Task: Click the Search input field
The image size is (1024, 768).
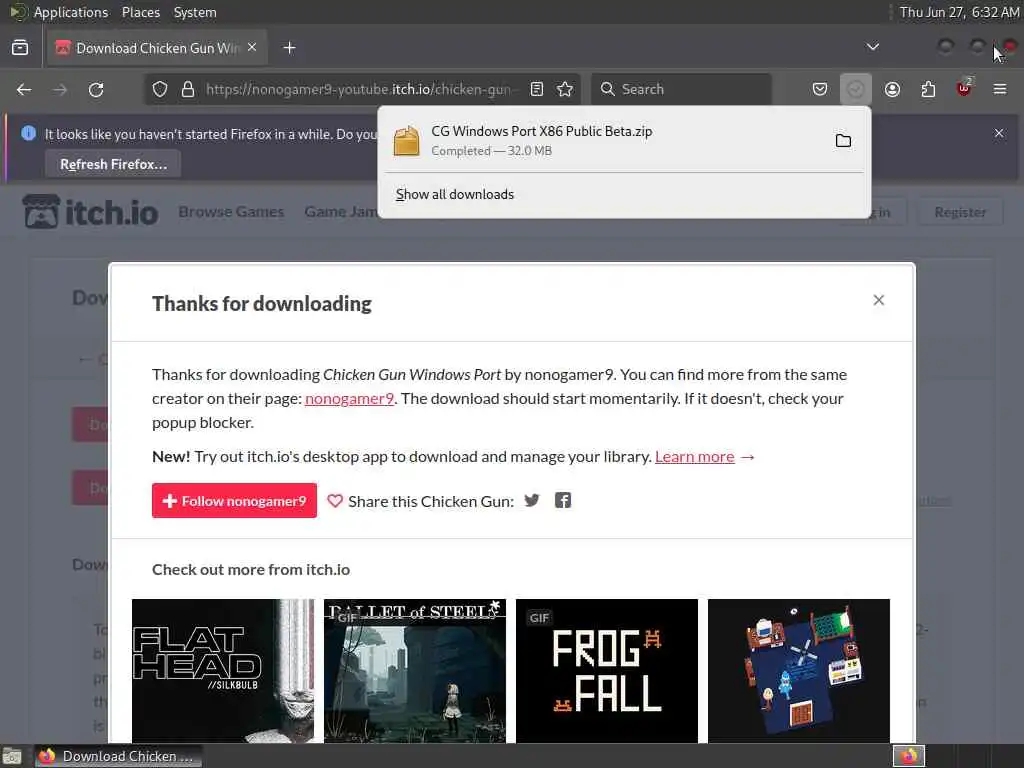Action: (681, 89)
